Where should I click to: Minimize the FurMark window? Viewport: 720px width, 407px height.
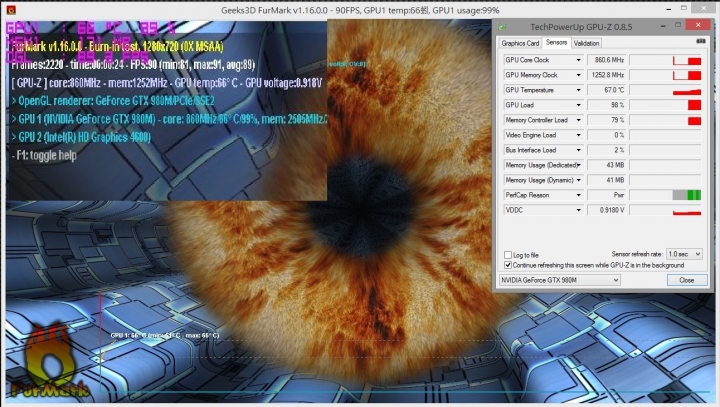(x=669, y=9)
